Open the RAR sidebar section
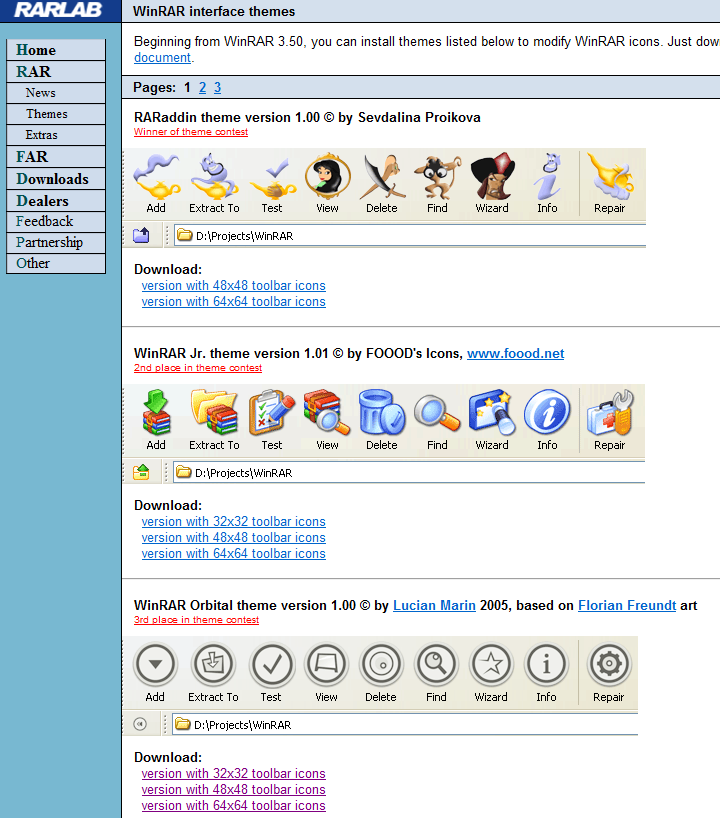The image size is (720, 818). (56, 71)
